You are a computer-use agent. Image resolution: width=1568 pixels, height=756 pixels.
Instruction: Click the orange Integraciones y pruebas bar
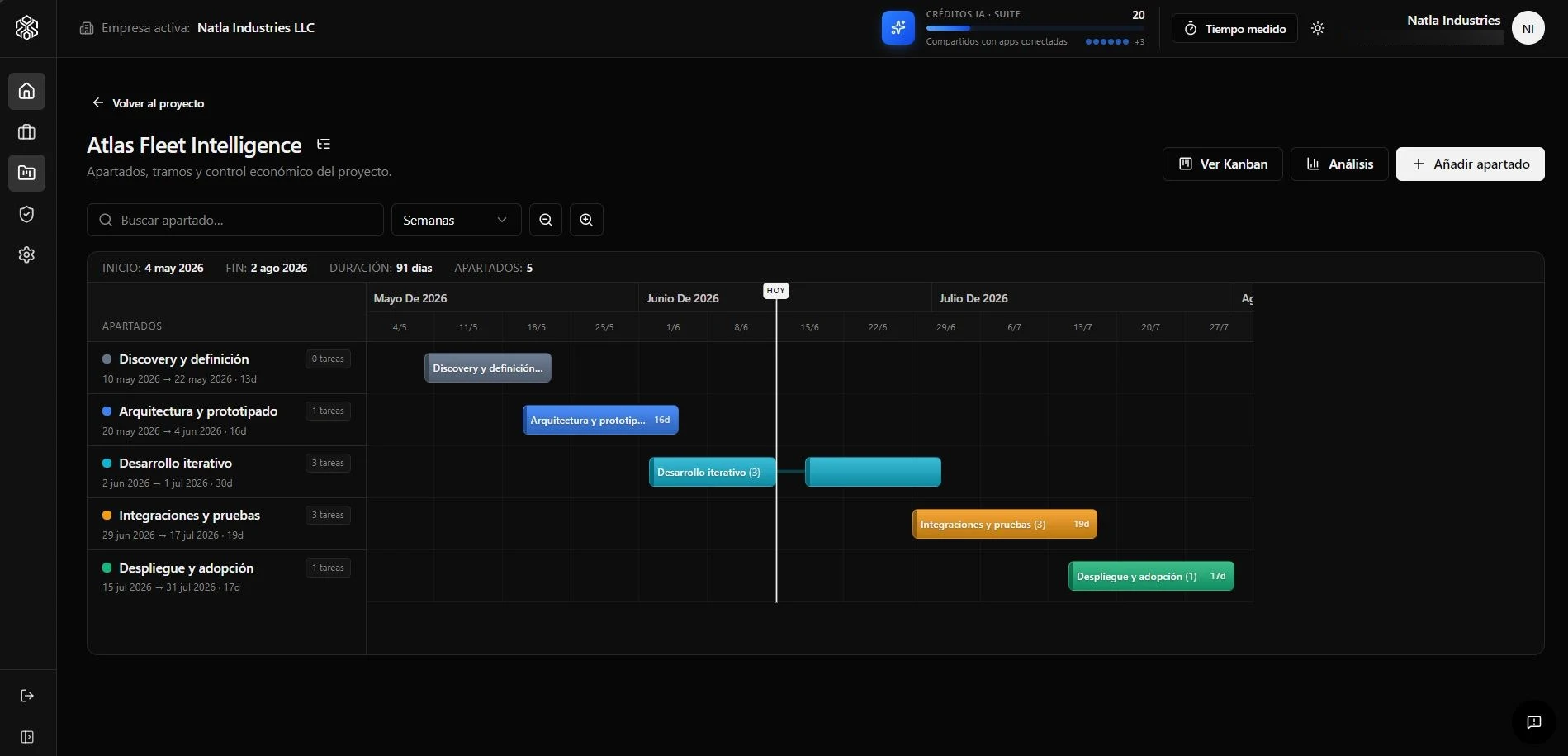(1004, 524)
